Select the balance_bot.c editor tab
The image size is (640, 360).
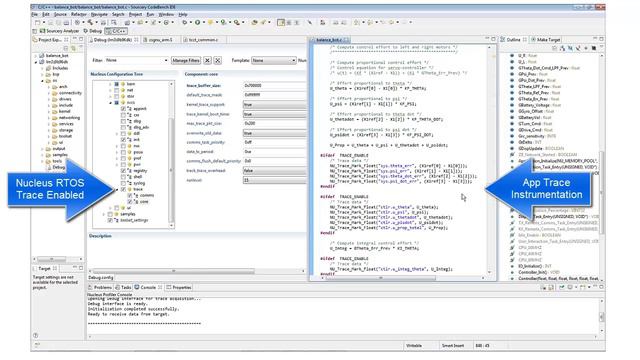pyautogui.click(x=329, y=40)
